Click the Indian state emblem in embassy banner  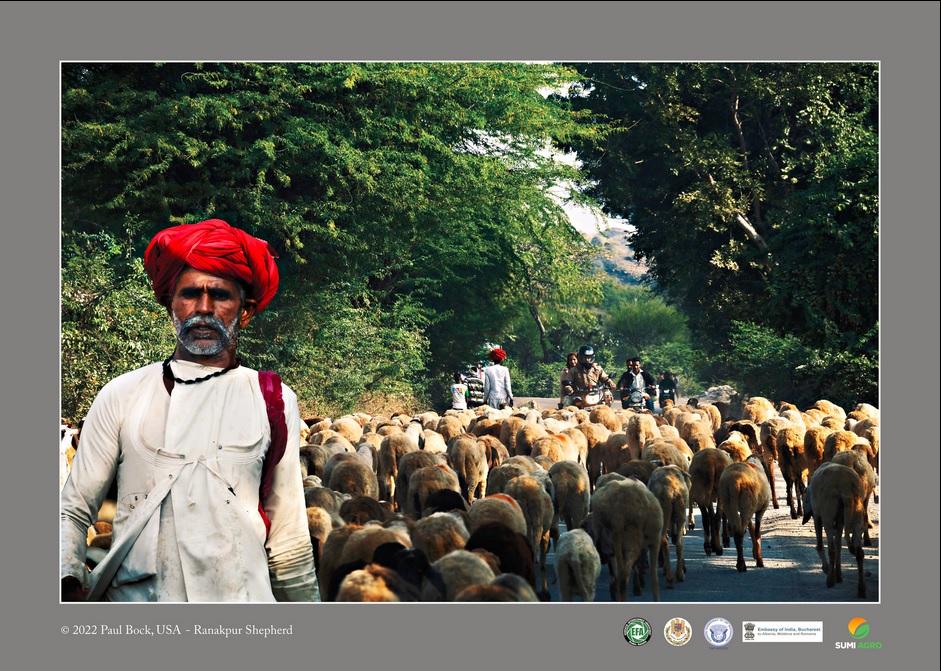750,631
